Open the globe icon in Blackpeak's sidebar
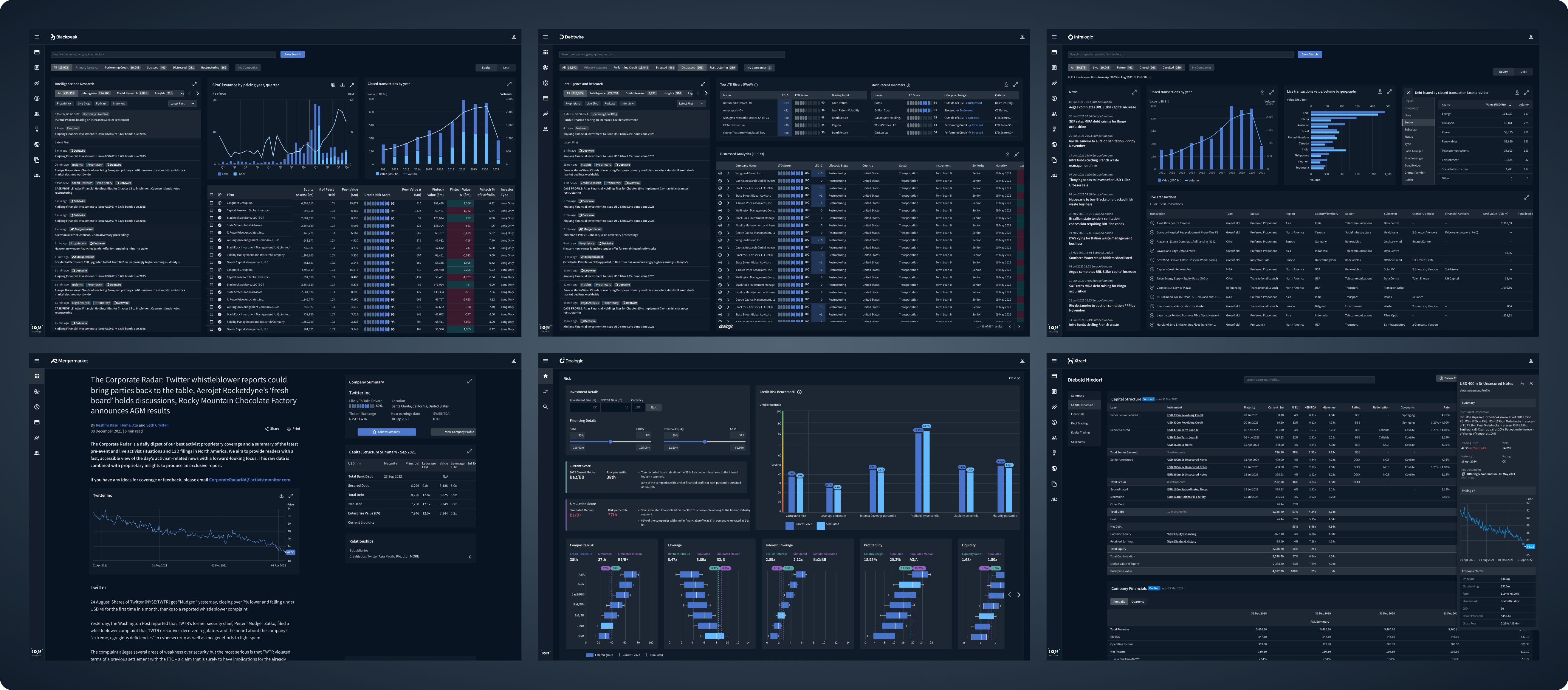1568x690 pixels. (x=38, y=145)
